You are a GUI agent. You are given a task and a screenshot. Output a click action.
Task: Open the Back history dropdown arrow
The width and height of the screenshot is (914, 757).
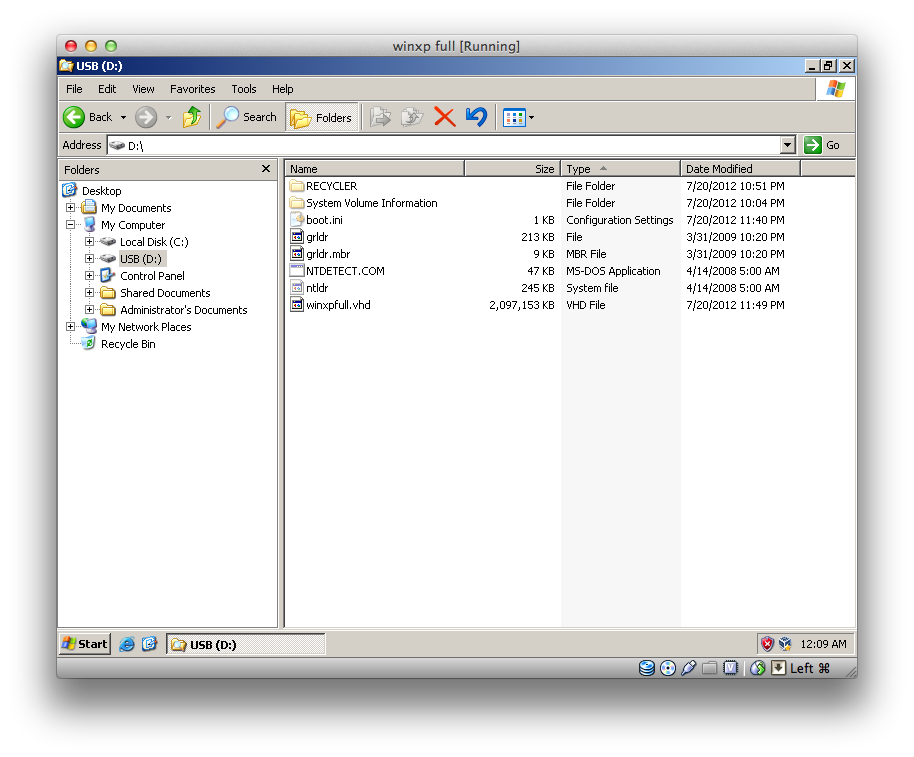[x=123, y=118]
